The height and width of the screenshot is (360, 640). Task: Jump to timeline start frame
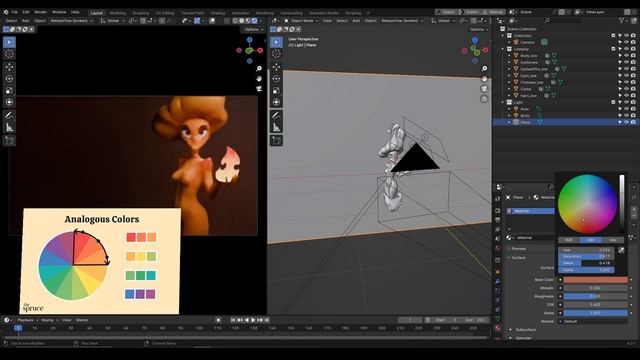(x=233, y=320)
